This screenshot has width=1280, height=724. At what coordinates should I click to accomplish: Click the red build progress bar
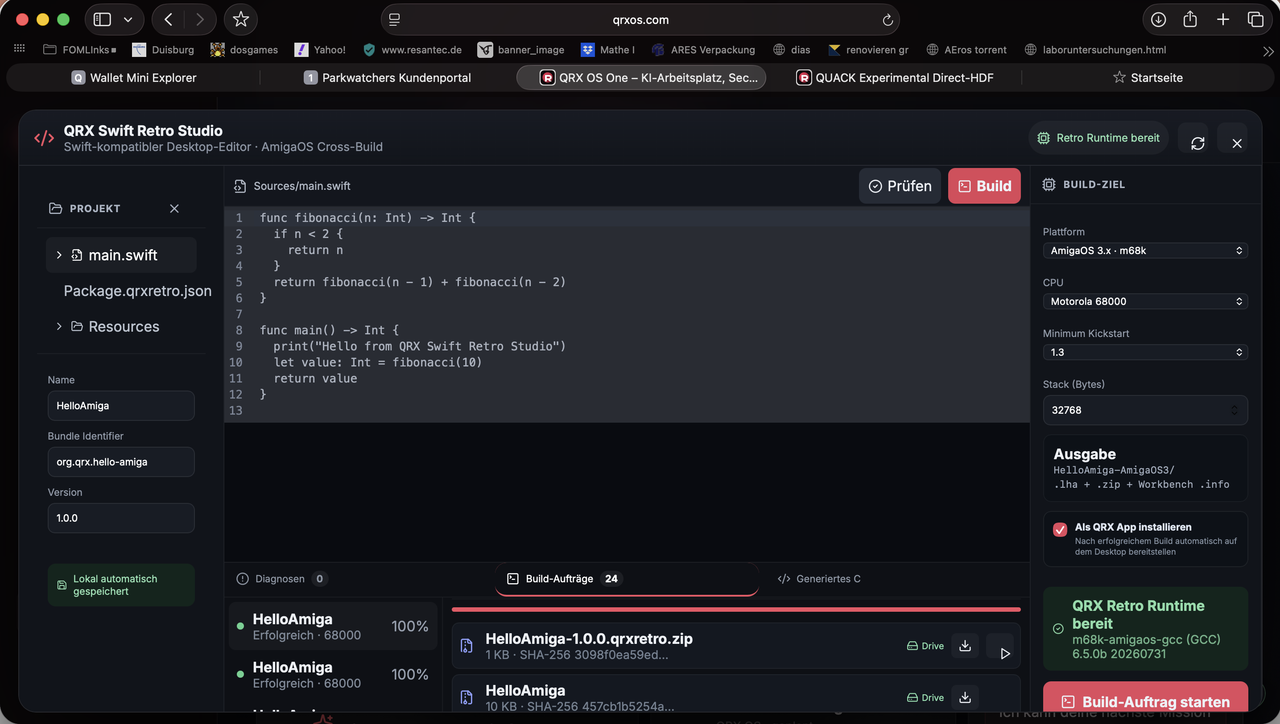click(736, 609)
